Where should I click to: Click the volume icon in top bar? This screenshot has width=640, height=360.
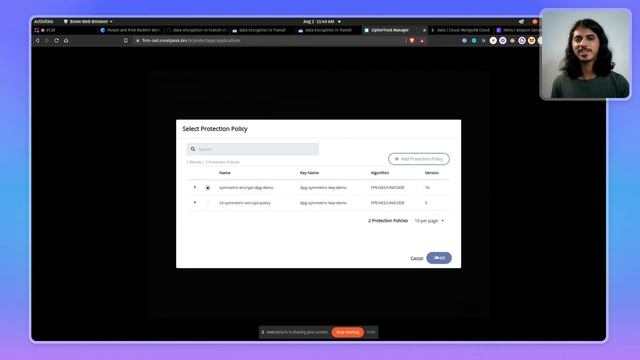(x=521, y=22)
